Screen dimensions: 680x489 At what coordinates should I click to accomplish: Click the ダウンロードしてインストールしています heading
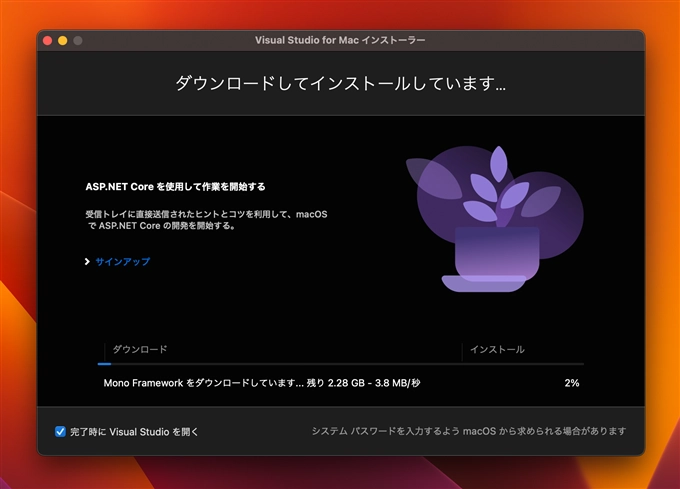point(340,83)
